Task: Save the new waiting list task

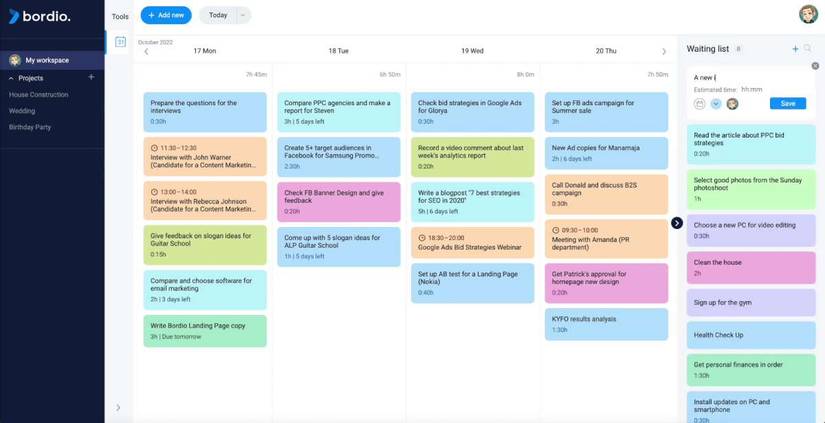Action: pos(788,104)
